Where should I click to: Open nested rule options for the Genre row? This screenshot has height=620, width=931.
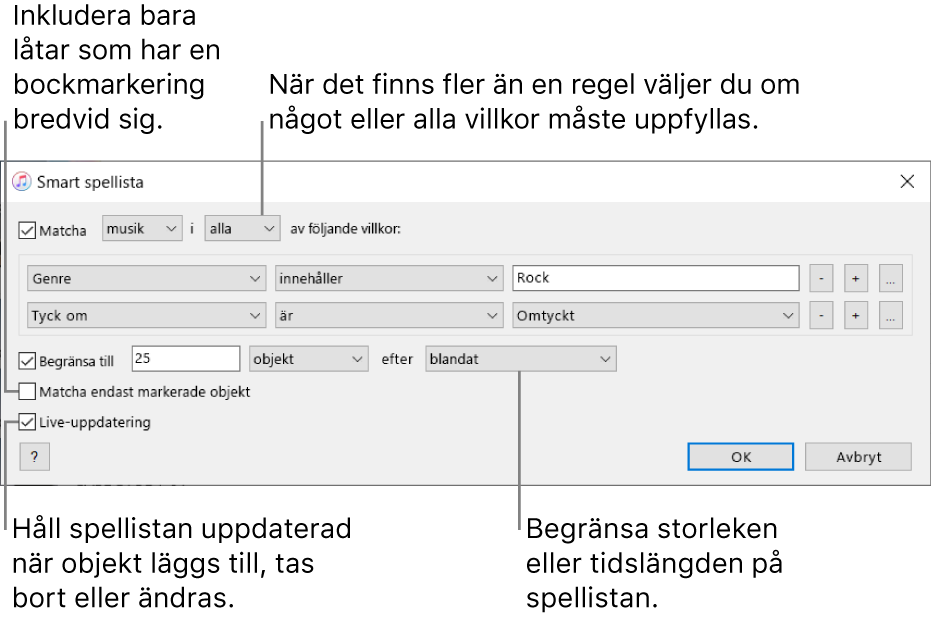click(x=890, y=278)
